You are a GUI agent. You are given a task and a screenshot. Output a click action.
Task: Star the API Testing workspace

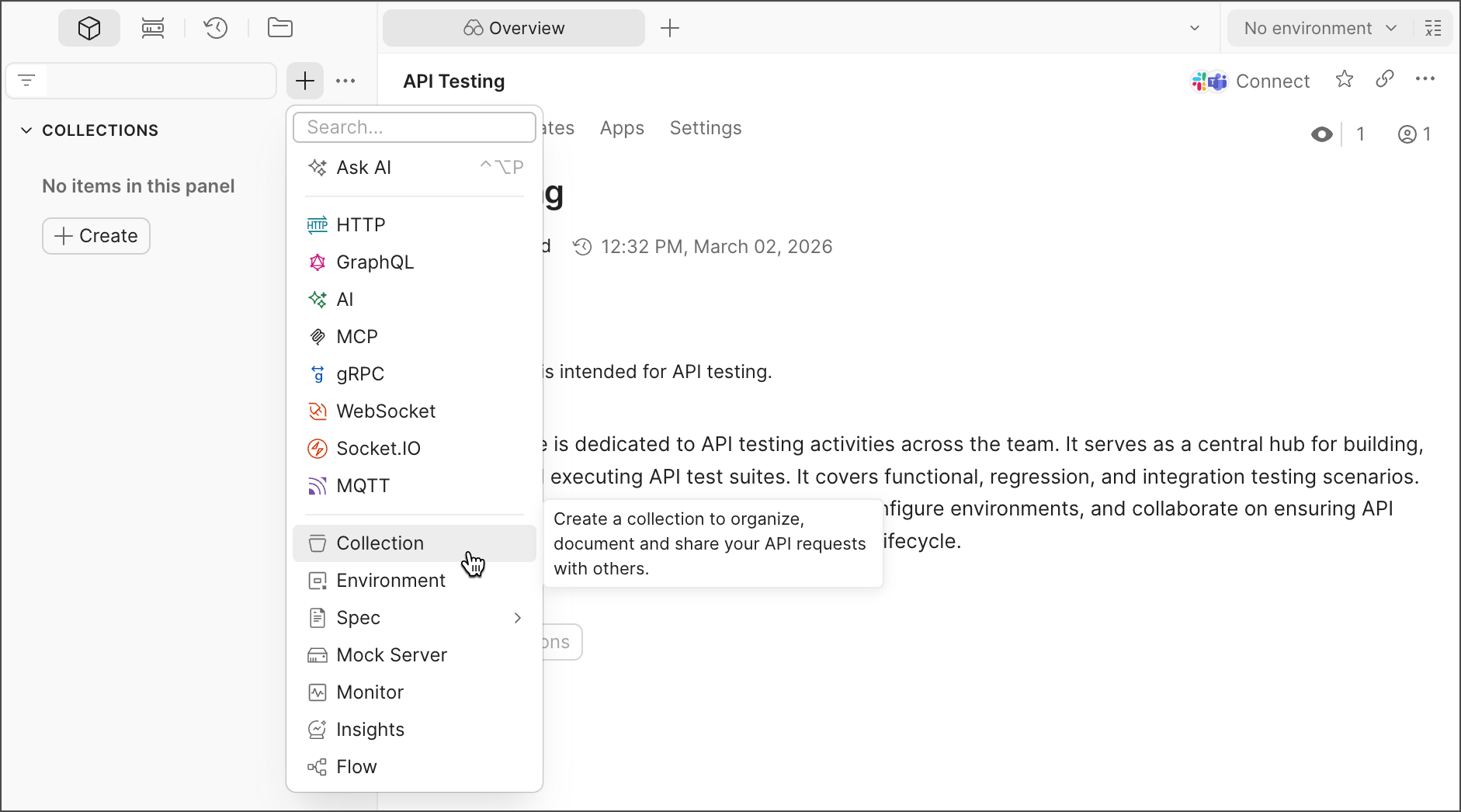pos(1345,80)
